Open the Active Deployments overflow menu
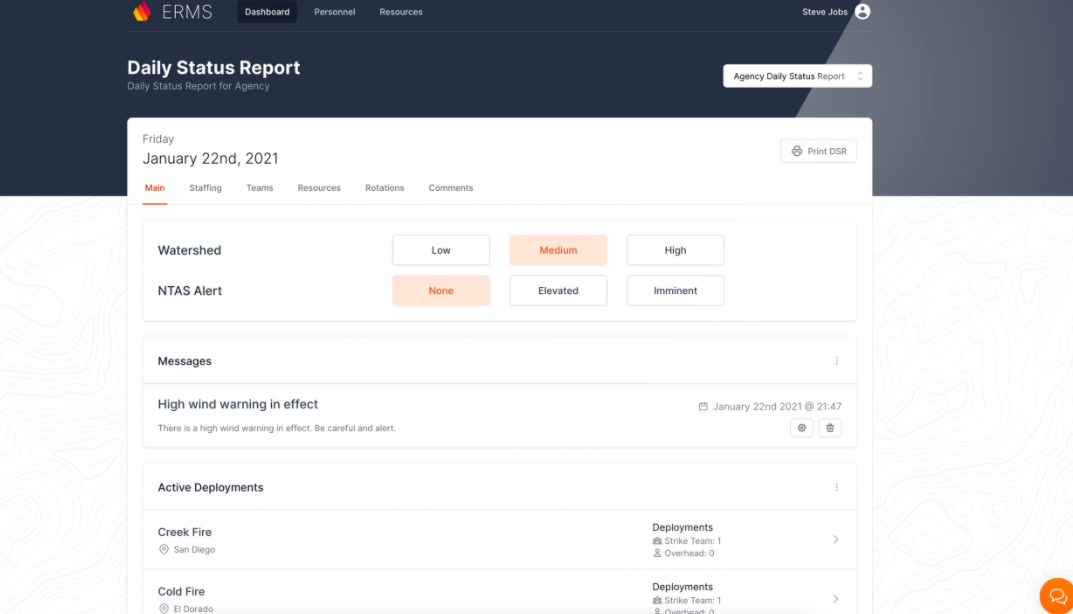The image size is (1073, 614). click(837, 487)
